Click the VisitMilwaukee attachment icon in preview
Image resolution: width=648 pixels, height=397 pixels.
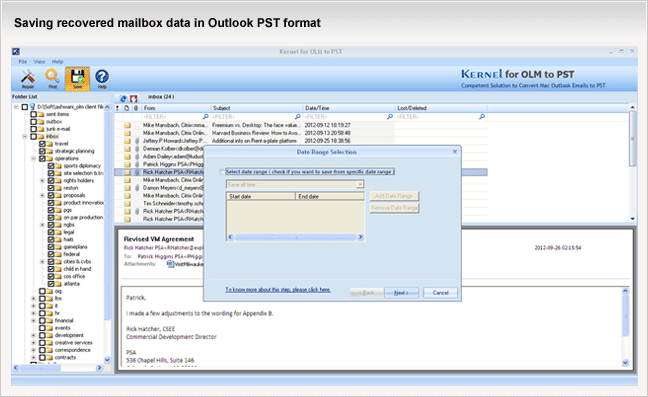pyautogui.click(x=170, y=264)
